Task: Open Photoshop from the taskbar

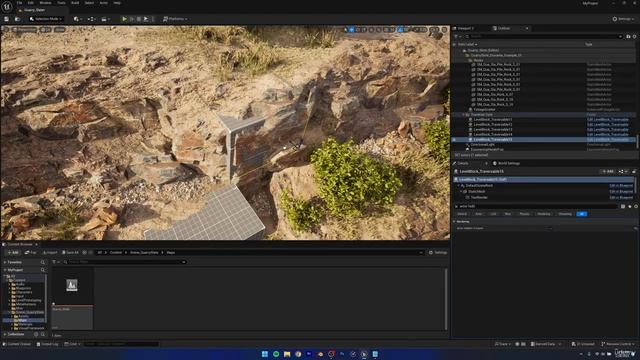Action: 342,354
